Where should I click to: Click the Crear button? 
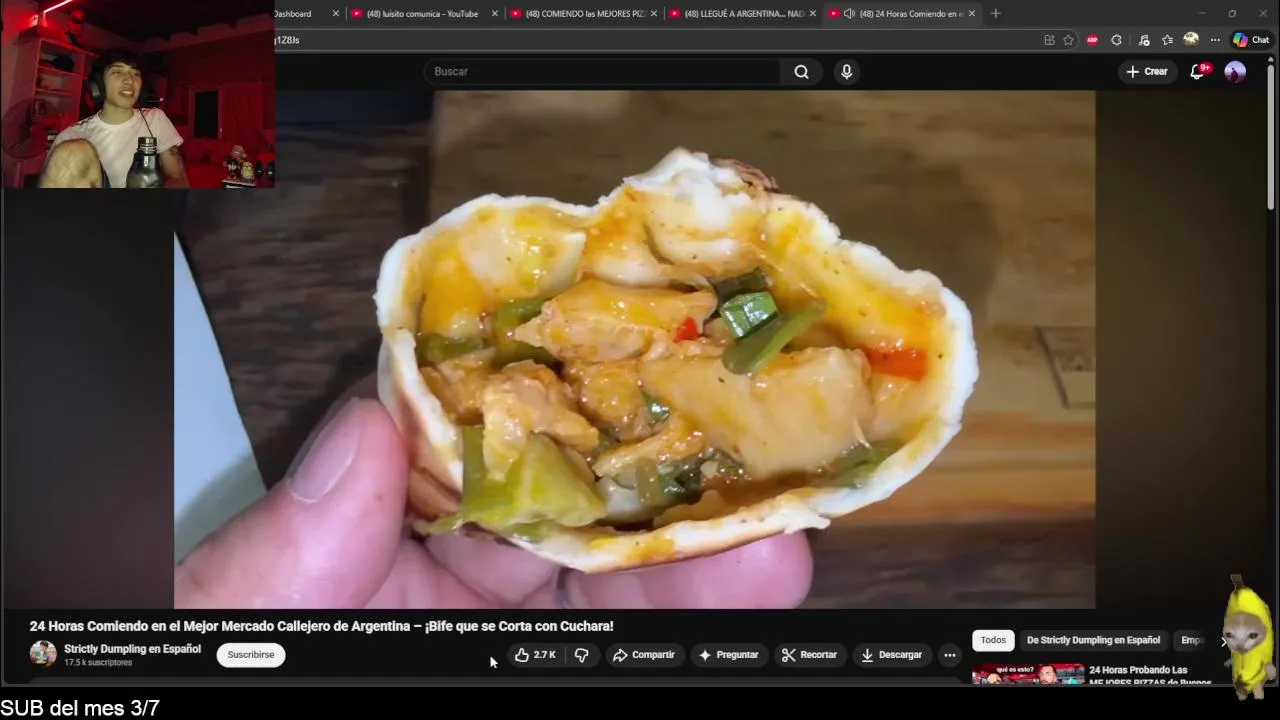point(1147,72)
